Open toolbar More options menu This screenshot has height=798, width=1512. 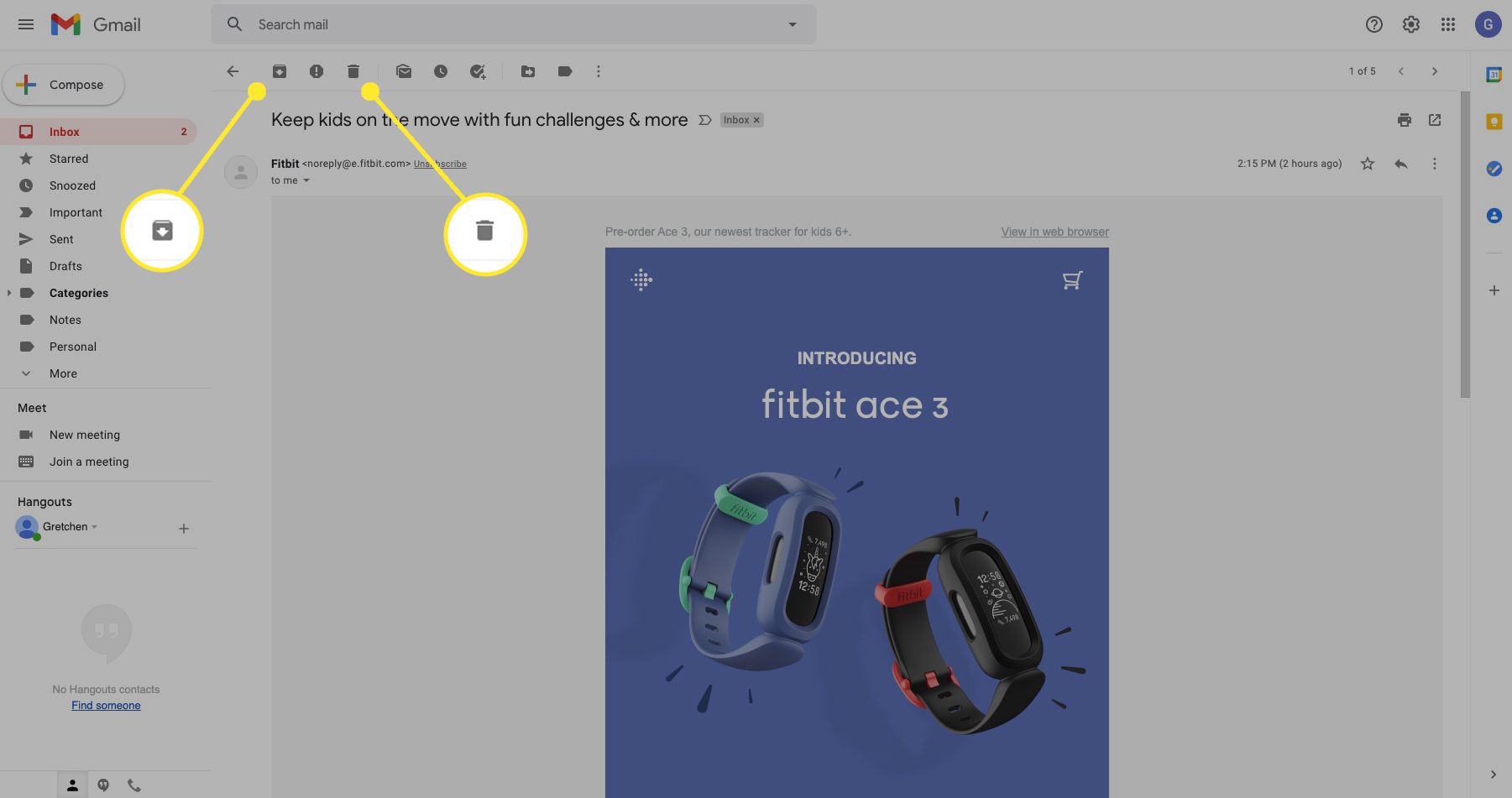point(599,71)
